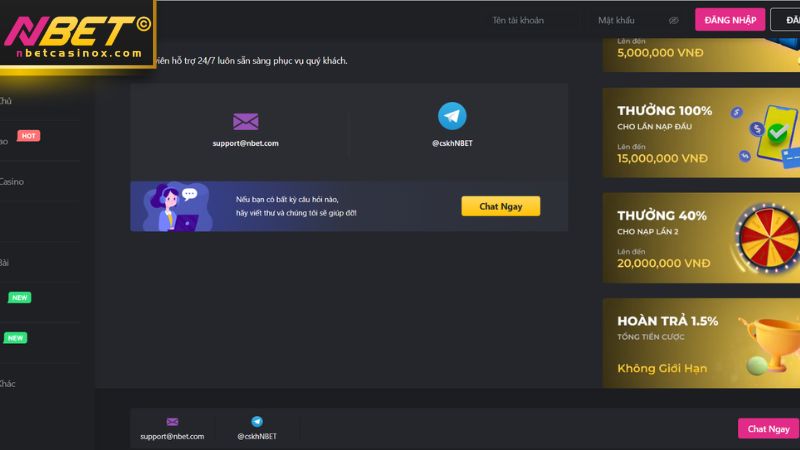Open the 5,000,000 VNĐ promotion banner
This screenshot has height=450, width=800.
pyautogui.click(x=701, y=55)
